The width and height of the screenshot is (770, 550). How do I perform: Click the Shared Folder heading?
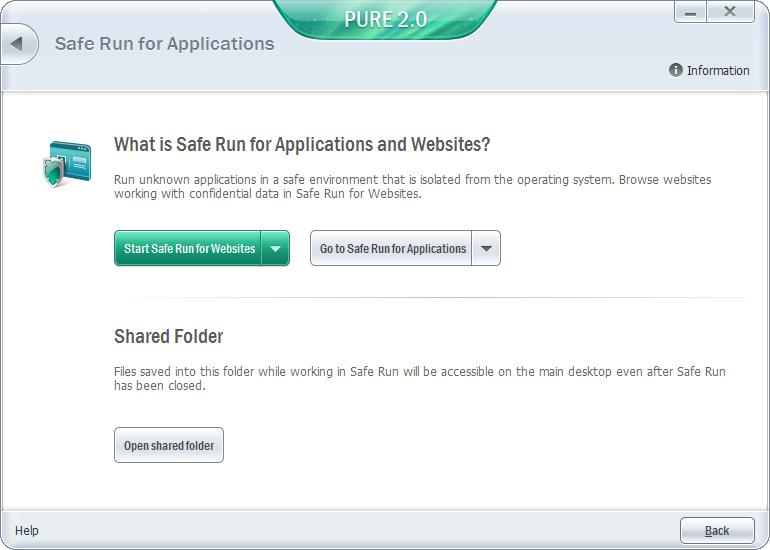[168, 336]
